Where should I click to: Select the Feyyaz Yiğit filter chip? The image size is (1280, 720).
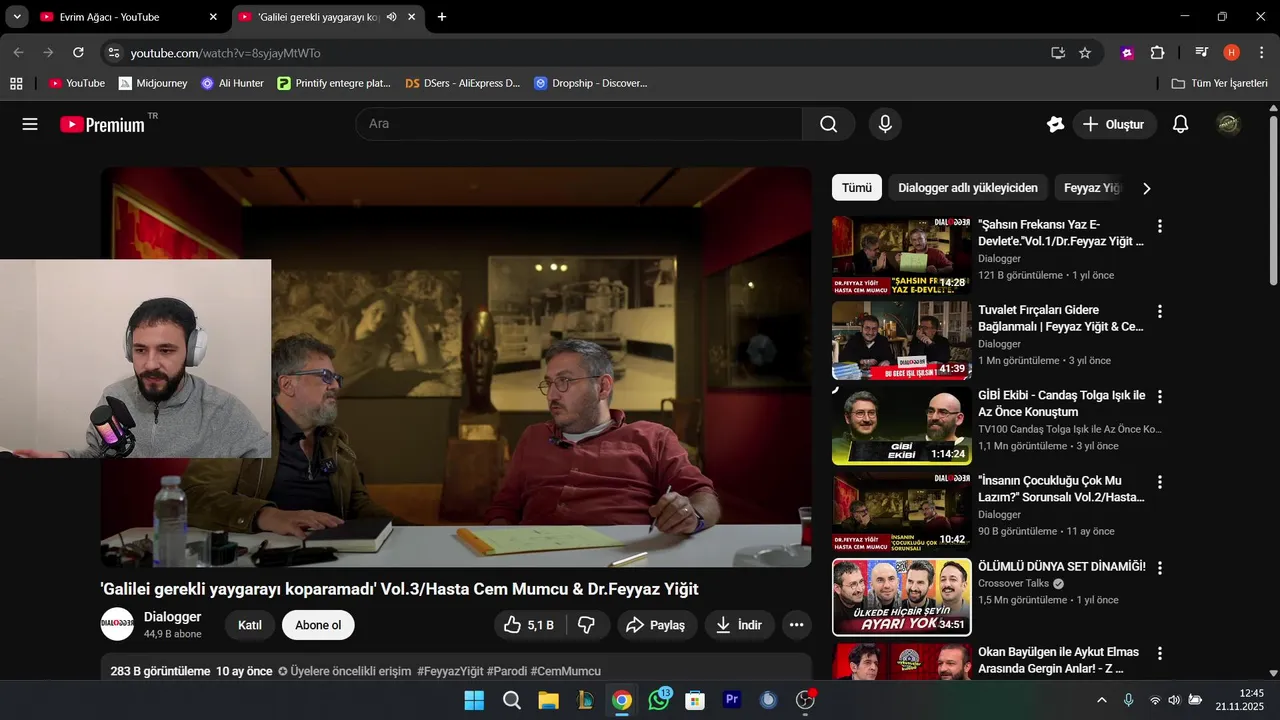pos(1092,188)
